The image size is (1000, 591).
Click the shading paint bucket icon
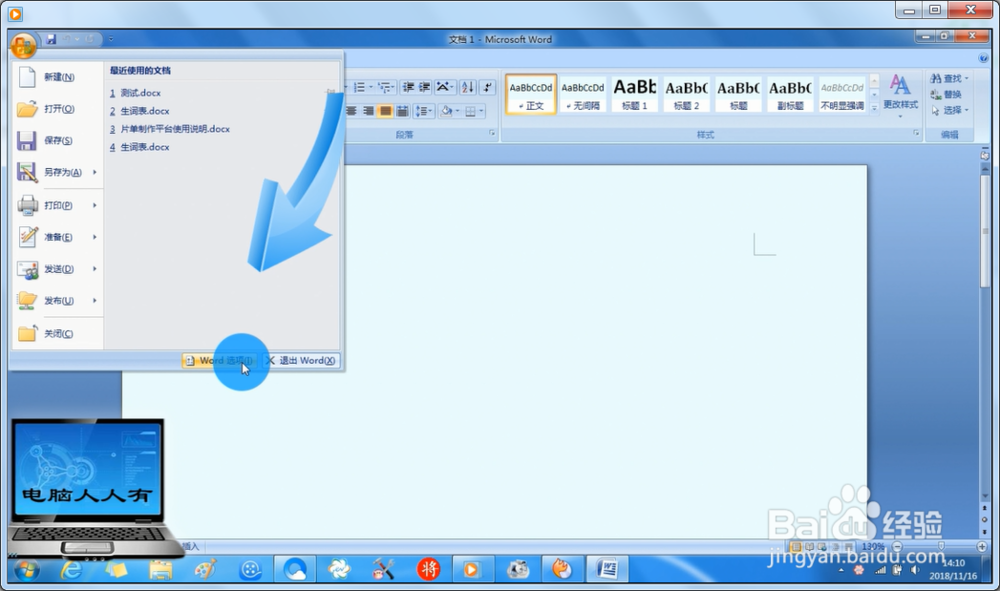[x=446, y=112]
